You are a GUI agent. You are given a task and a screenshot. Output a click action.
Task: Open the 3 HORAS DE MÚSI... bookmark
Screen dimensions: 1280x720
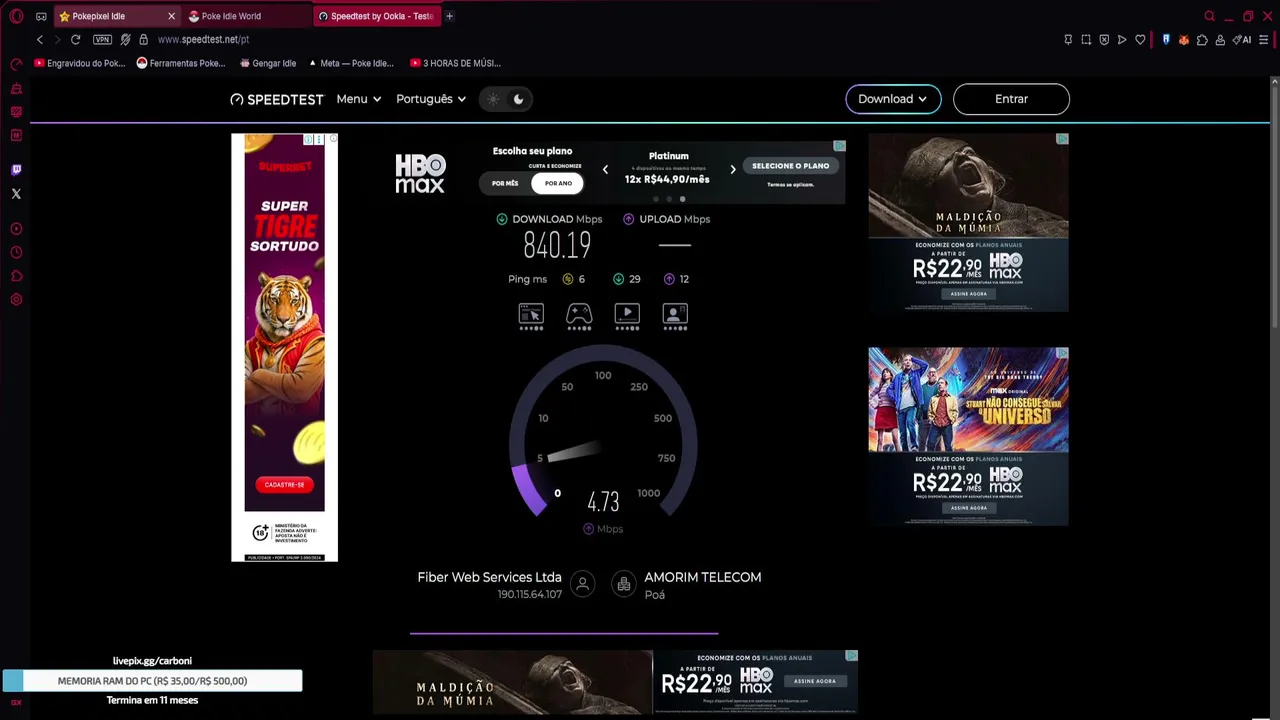[455, 63]
